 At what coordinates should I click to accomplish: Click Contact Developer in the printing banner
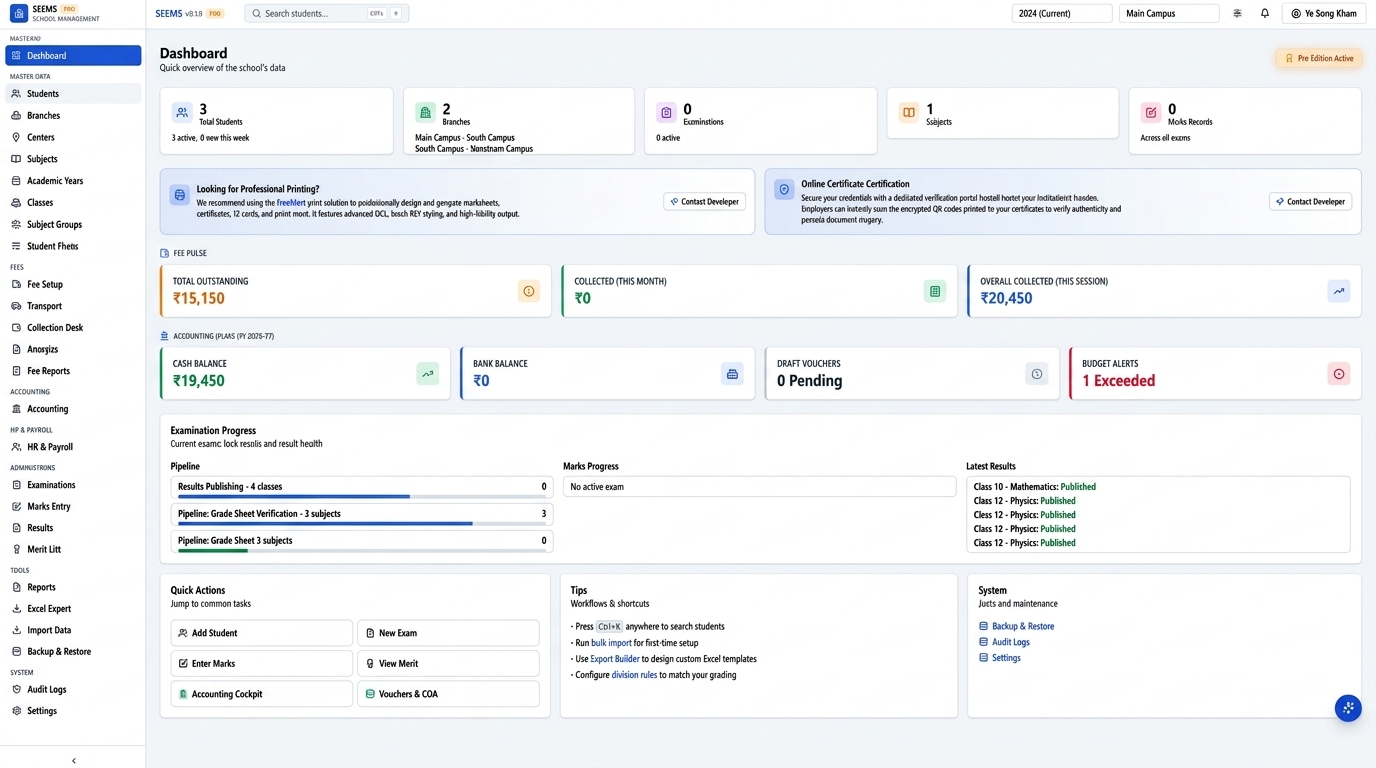point(704,201)
